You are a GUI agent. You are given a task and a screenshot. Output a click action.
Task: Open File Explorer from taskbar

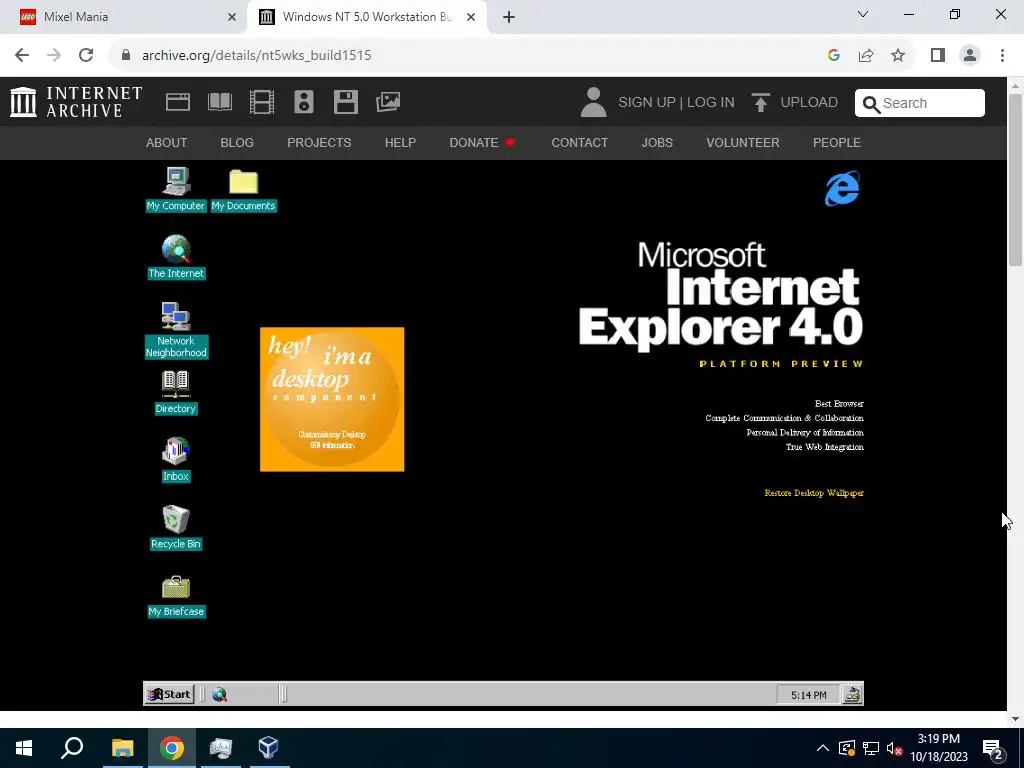122,748
